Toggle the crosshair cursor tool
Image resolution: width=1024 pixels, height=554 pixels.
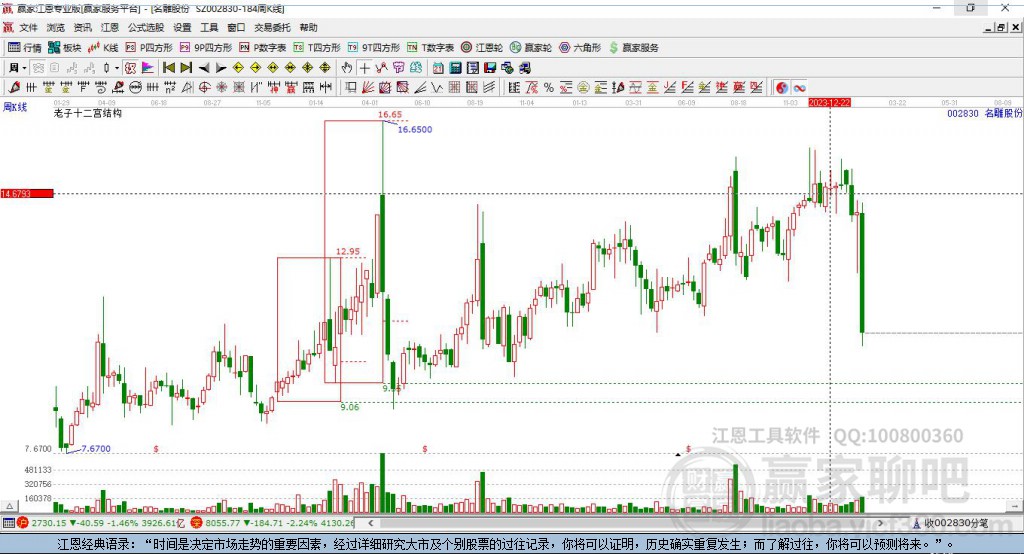[x=364, y=68]
